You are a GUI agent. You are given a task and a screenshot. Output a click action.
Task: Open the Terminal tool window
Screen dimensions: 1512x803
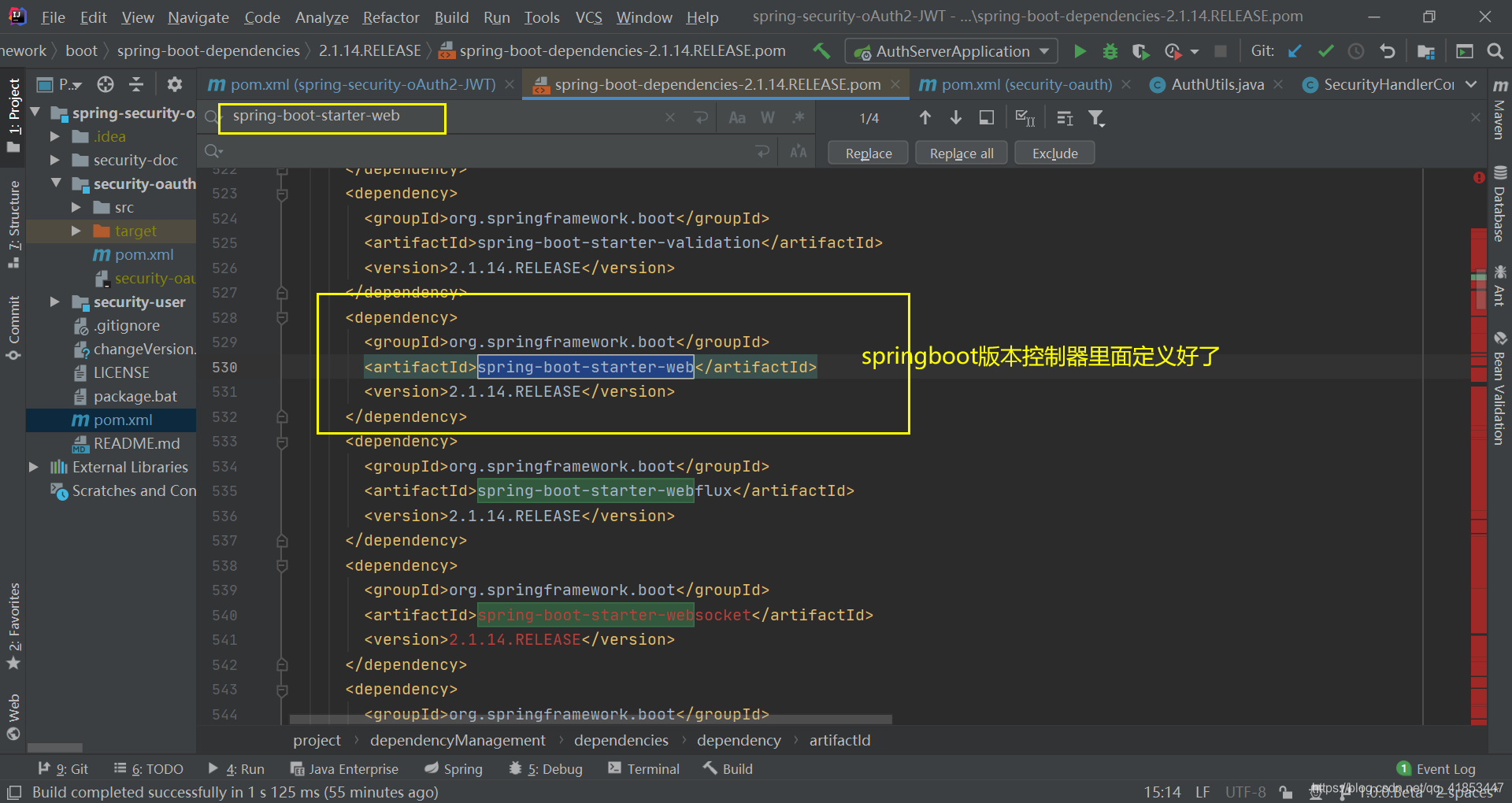643,769
